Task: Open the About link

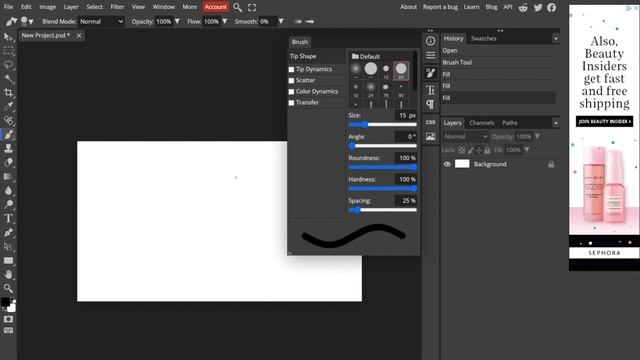Action: 409,7
